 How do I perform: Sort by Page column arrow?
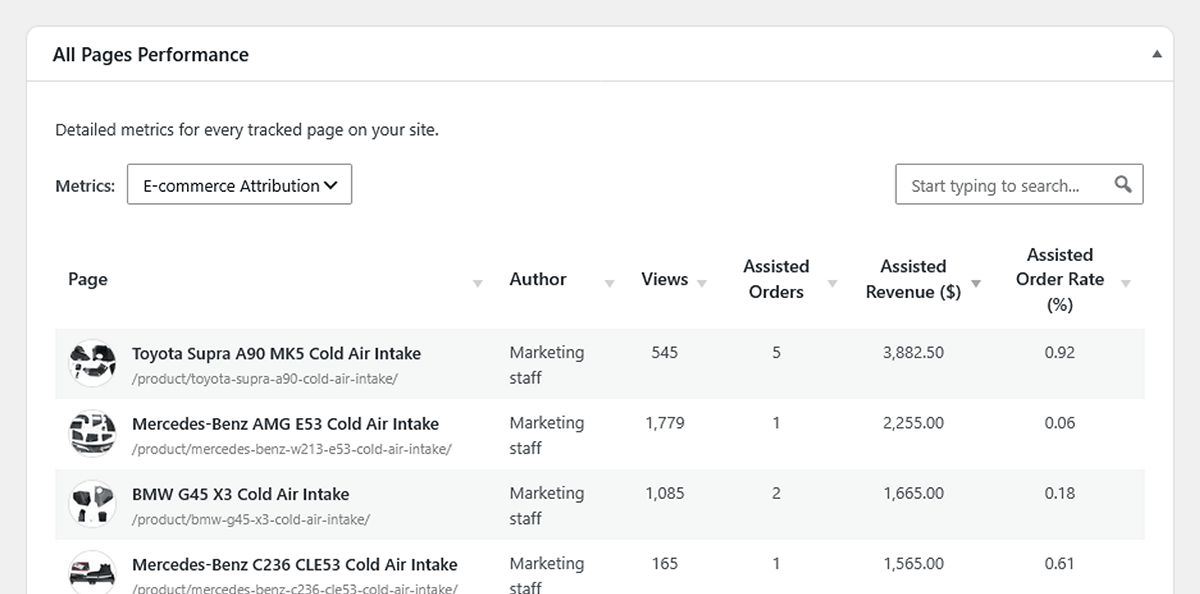pos(477,284)
